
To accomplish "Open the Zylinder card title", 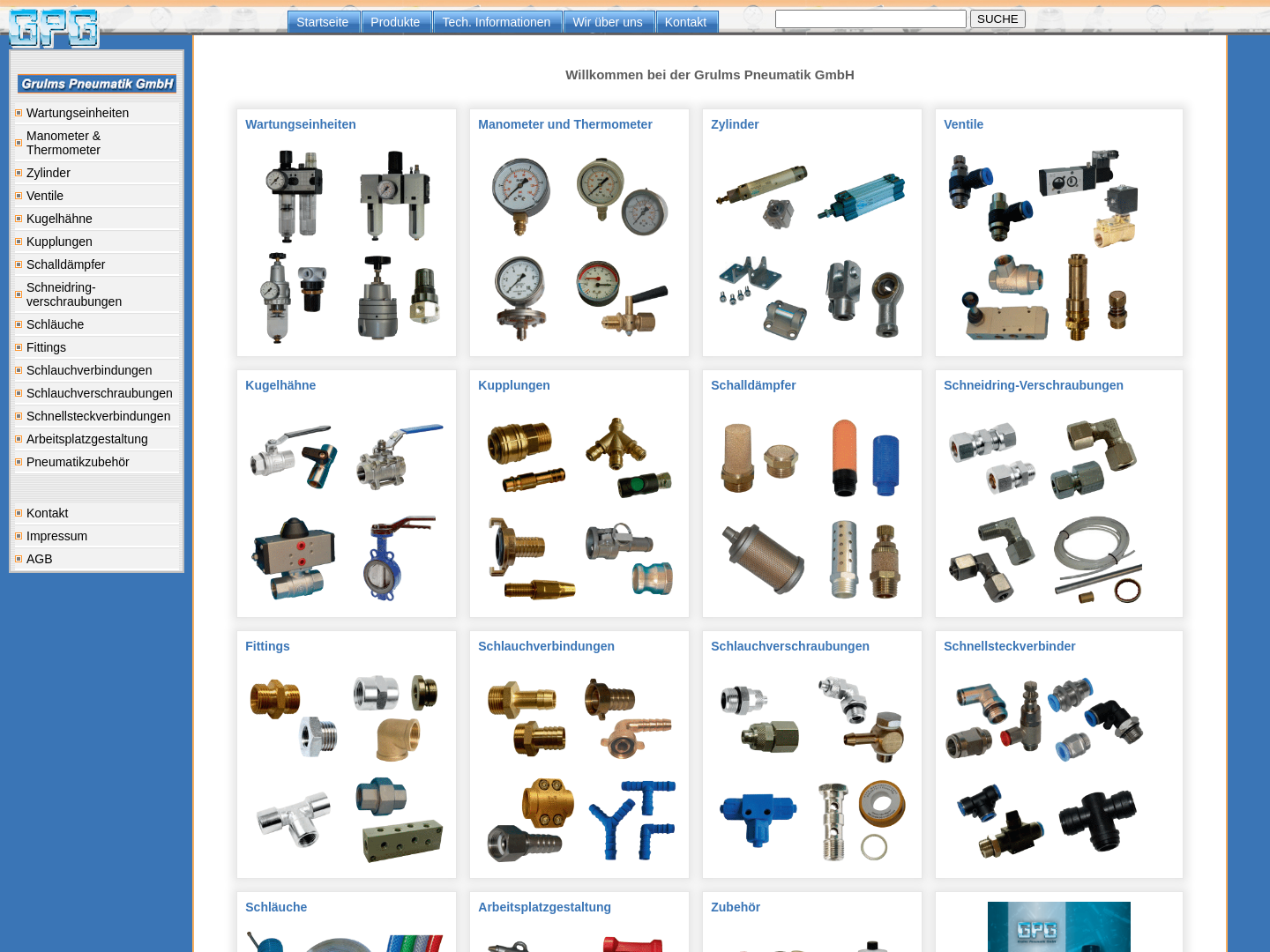I will [x=735, y=124].
